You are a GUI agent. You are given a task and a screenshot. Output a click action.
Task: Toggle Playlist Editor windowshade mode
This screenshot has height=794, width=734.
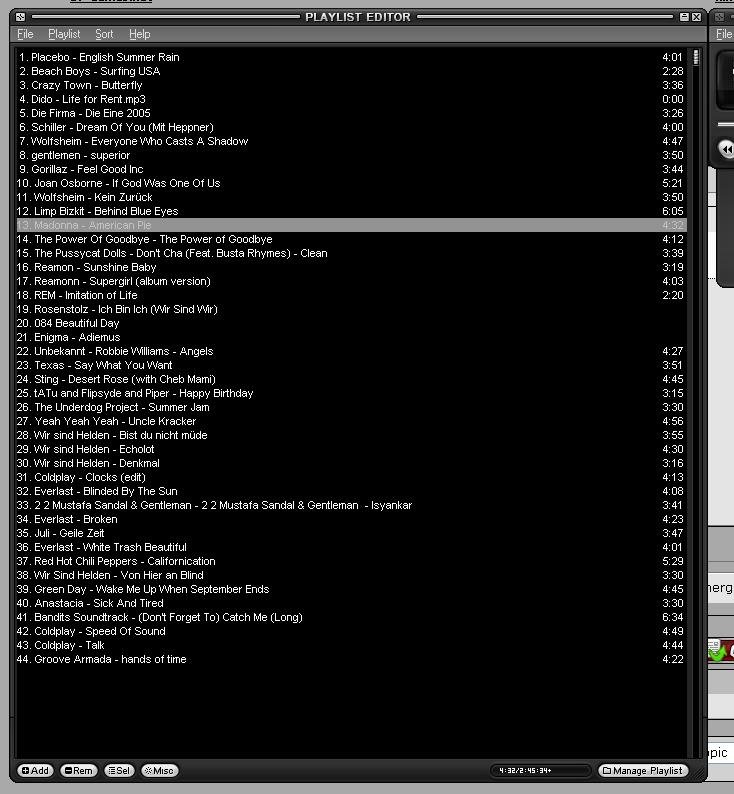point(684,17)
